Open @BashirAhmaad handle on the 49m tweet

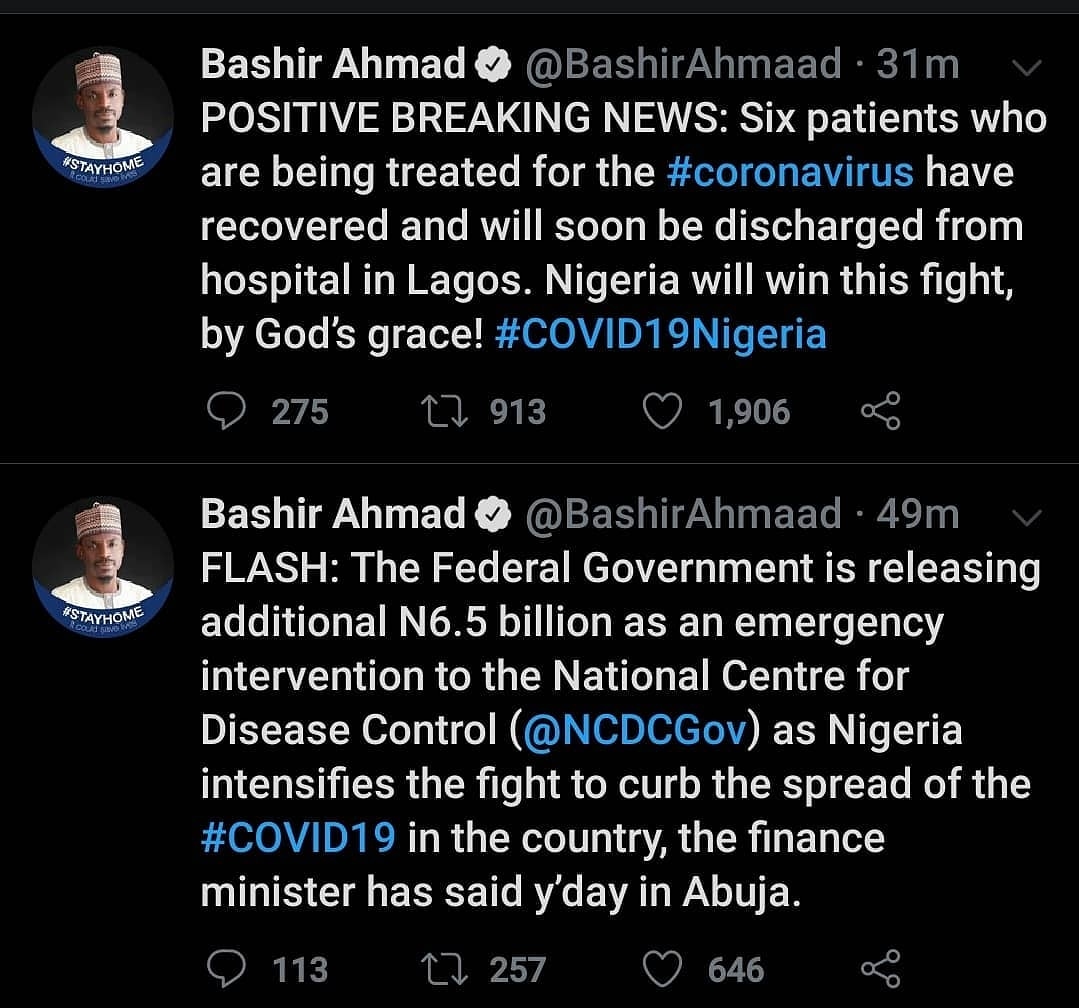pyautogui.click(x=683, y=514)
